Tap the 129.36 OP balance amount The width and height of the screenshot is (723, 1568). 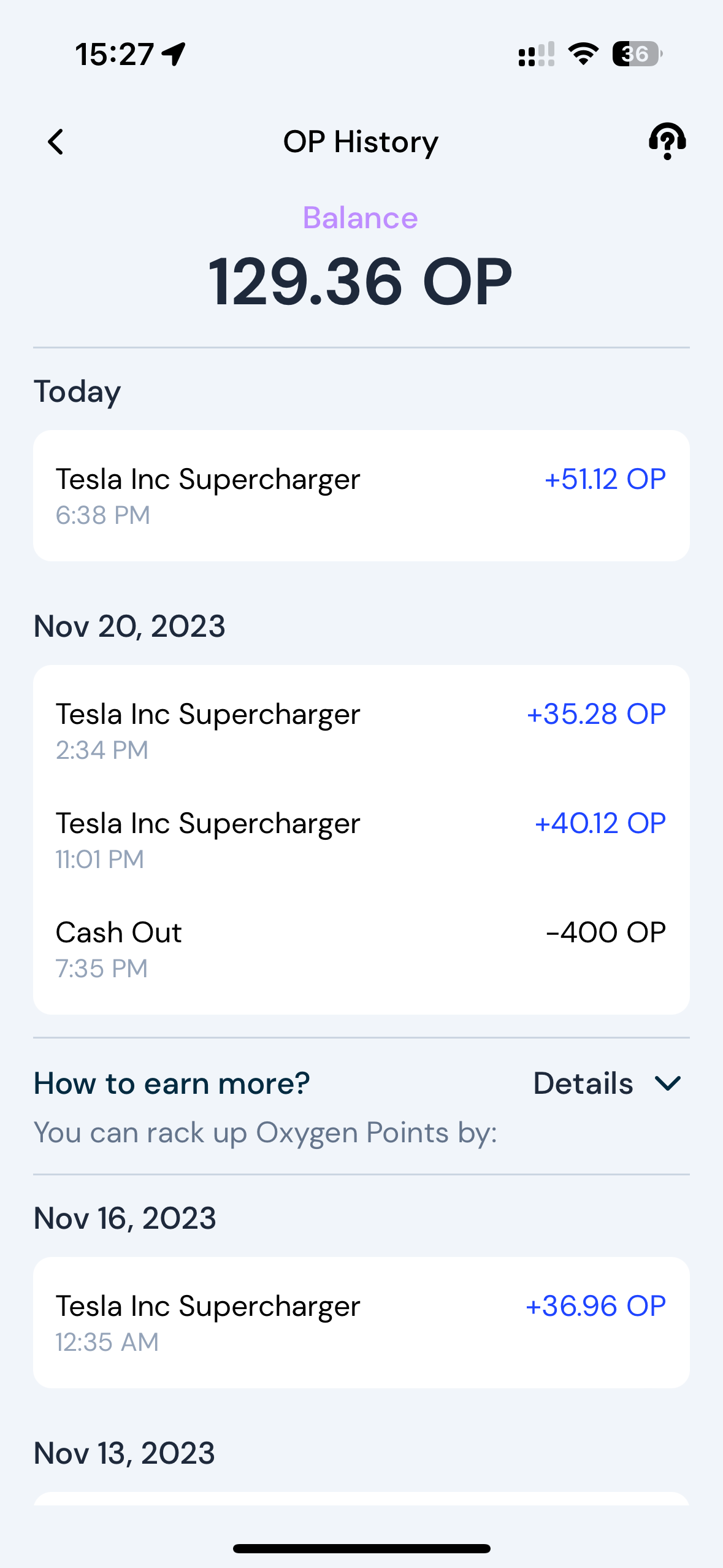coord(361,282)
